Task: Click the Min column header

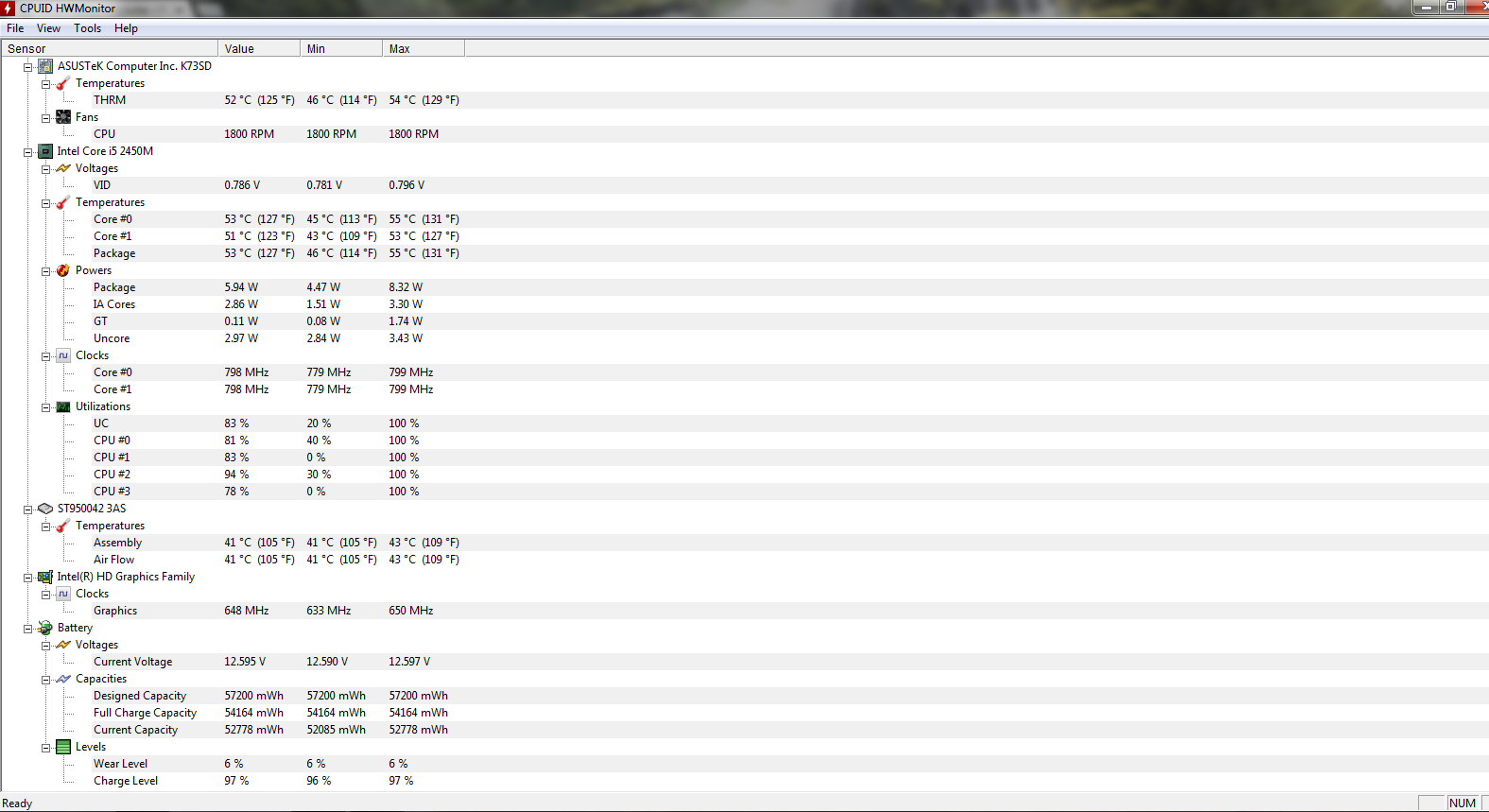Action: (x=341, y=49)
